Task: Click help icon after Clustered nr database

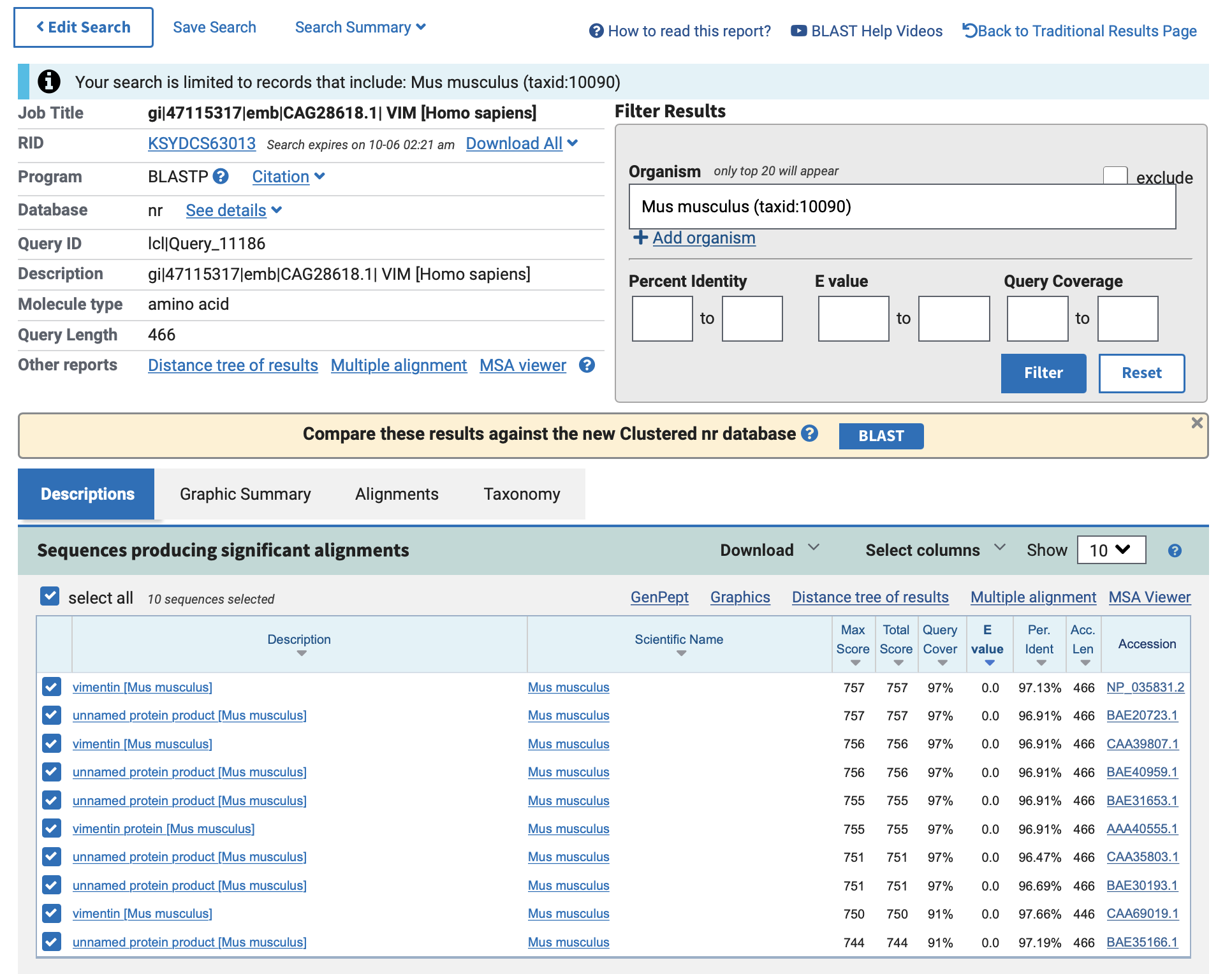Action: click(809, 433)
